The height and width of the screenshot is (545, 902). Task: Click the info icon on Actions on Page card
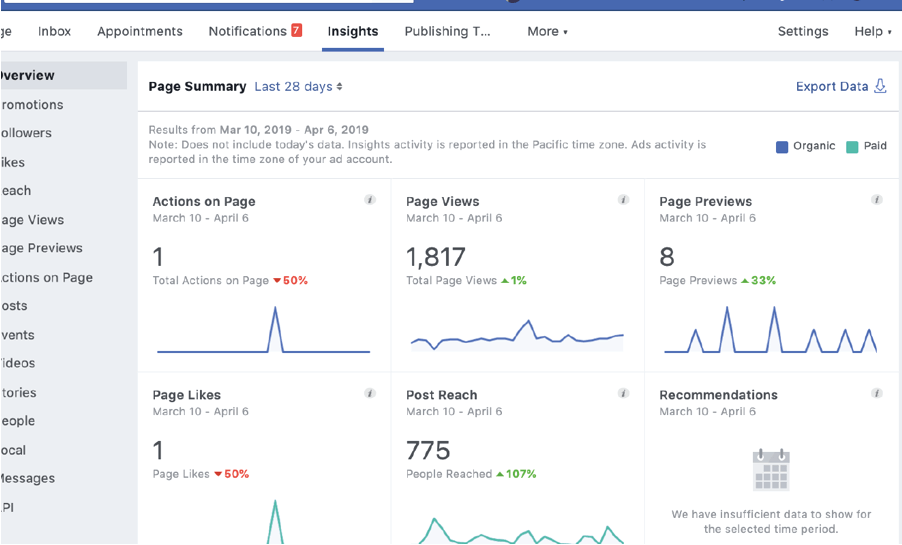[370, 200]
